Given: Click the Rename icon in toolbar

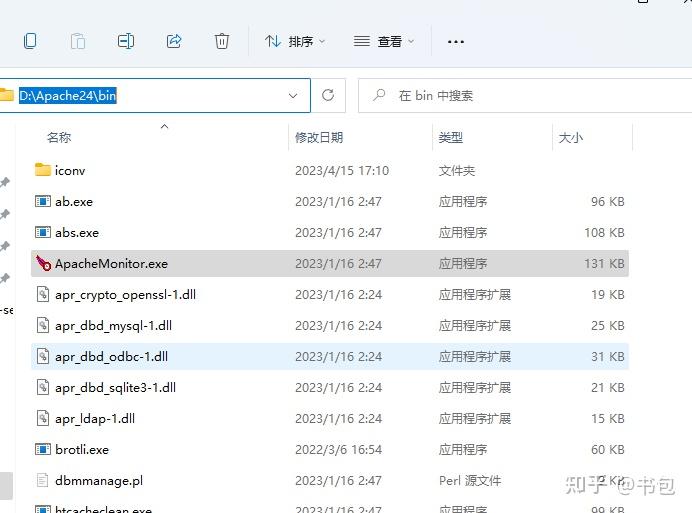Looking at the screenshot, I should [126, 41].
